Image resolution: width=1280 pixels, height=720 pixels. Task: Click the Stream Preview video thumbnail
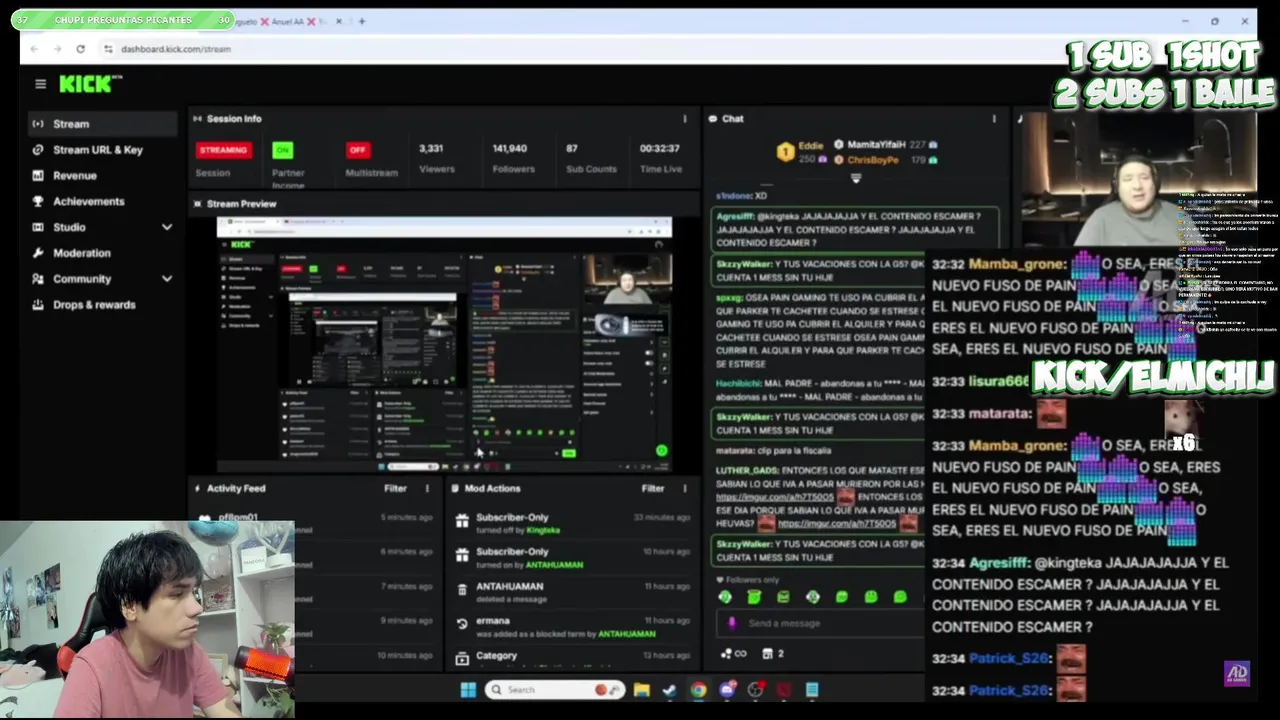pyautogui.click(x=444, y=343)
